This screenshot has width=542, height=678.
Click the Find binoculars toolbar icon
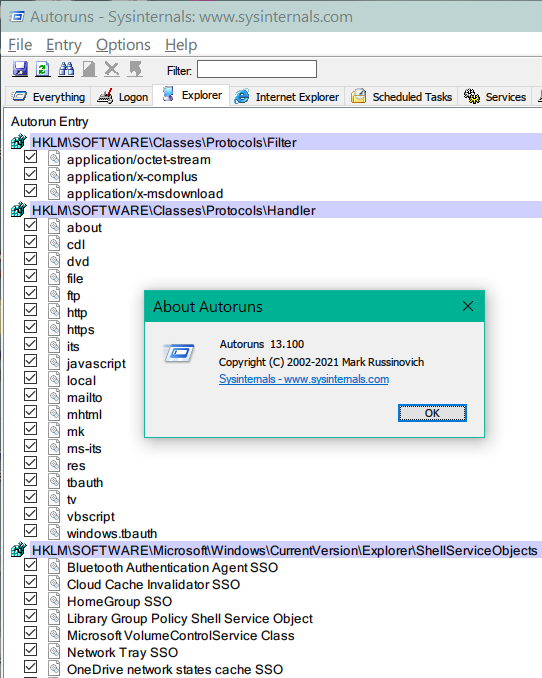click(x=66, y=69)
